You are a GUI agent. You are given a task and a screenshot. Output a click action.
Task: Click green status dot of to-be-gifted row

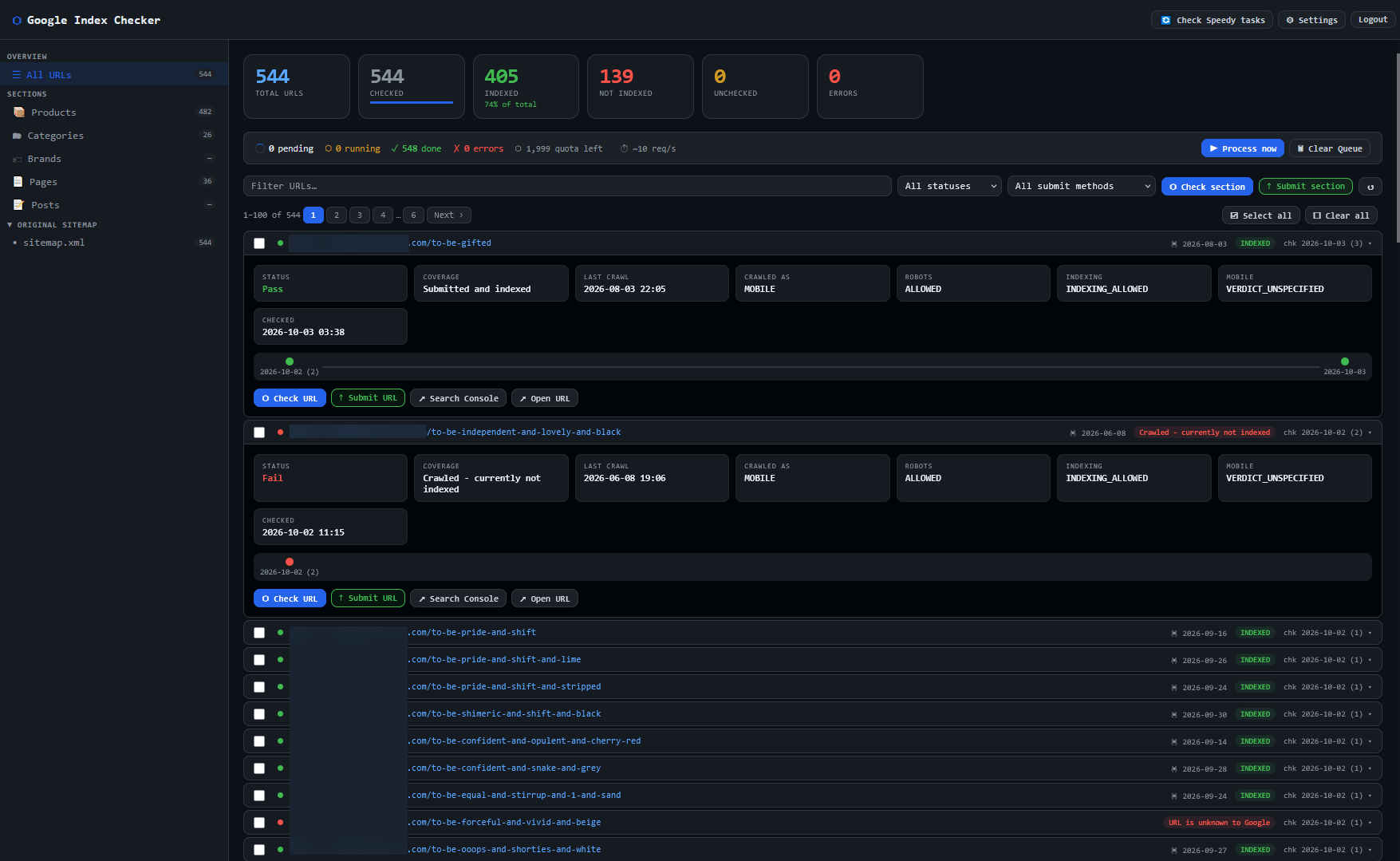click(280, 243)
